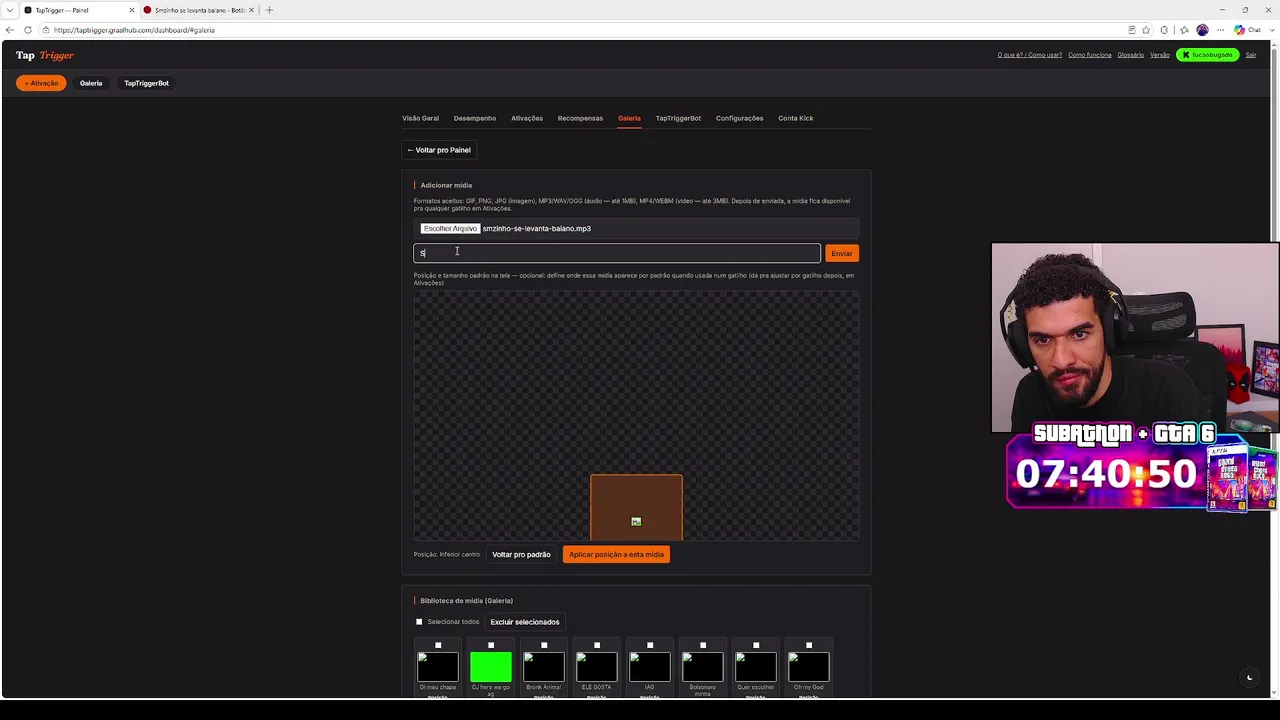The height and width of the screenshot is (720, 1280).
Task: Open the reader view icon in the address bar
Action: coord(1131,30)
